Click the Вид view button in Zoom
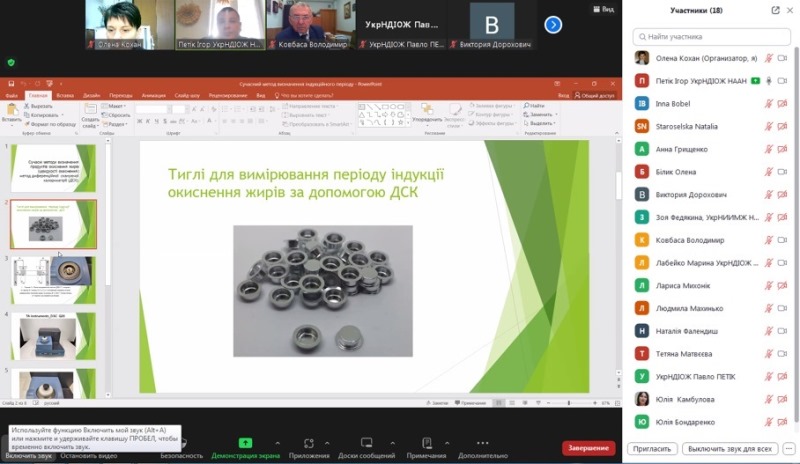Viewport: 800px width, 464px height. [x=603, y=9]
